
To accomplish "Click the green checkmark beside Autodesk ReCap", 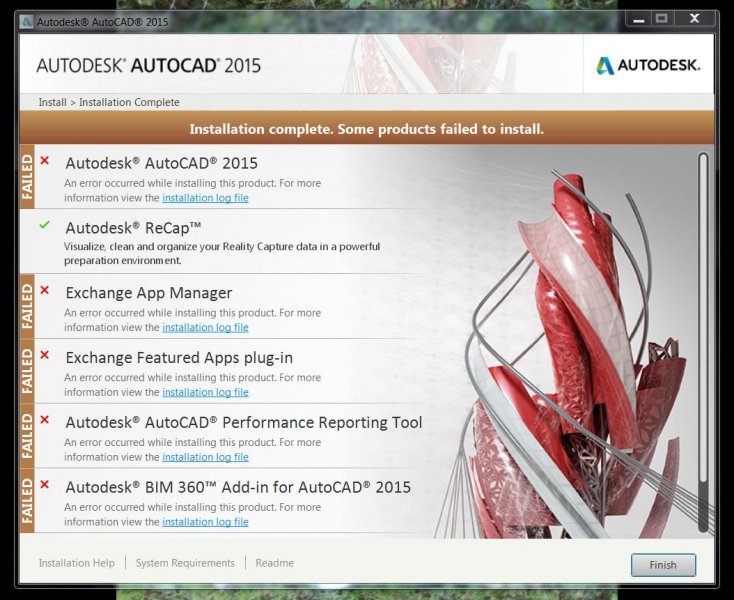I will pyautogui.click(x=44, y=225).
